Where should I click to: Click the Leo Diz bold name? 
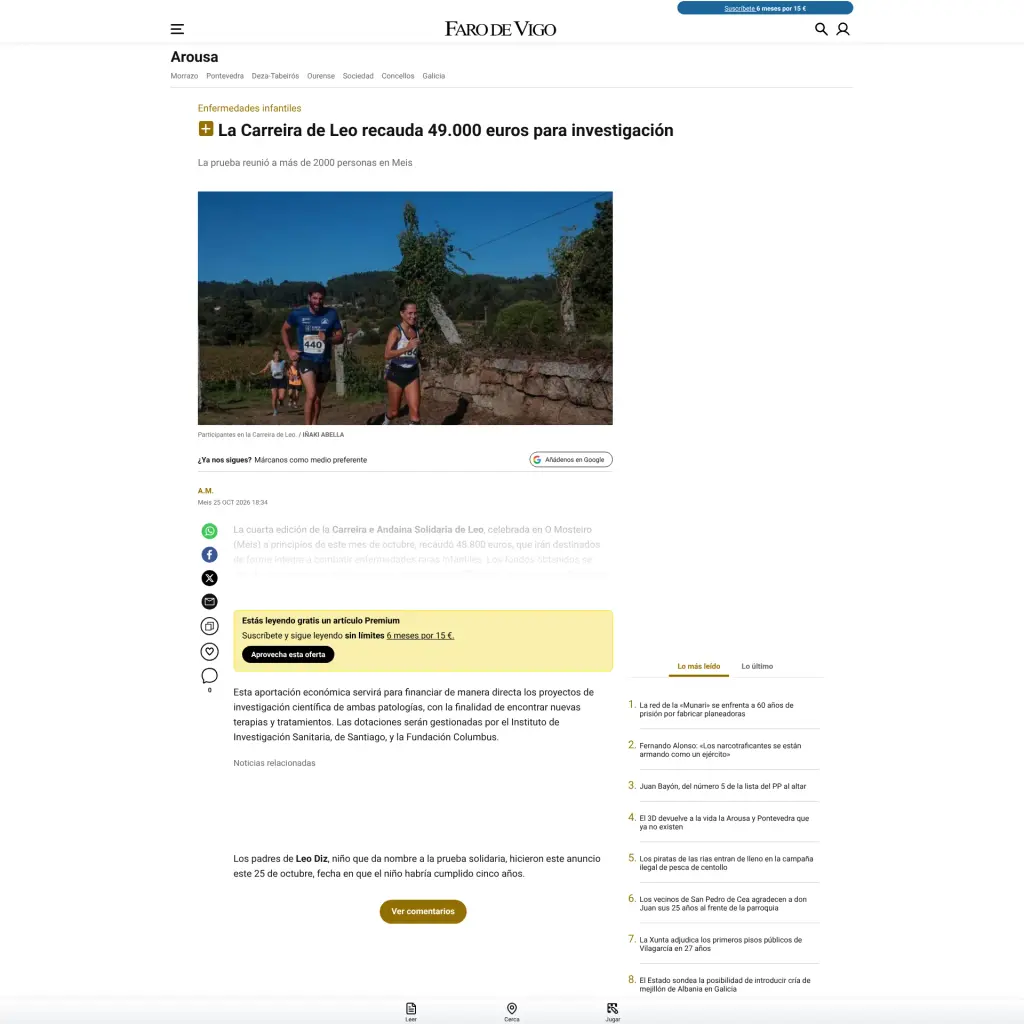[312, 859]
